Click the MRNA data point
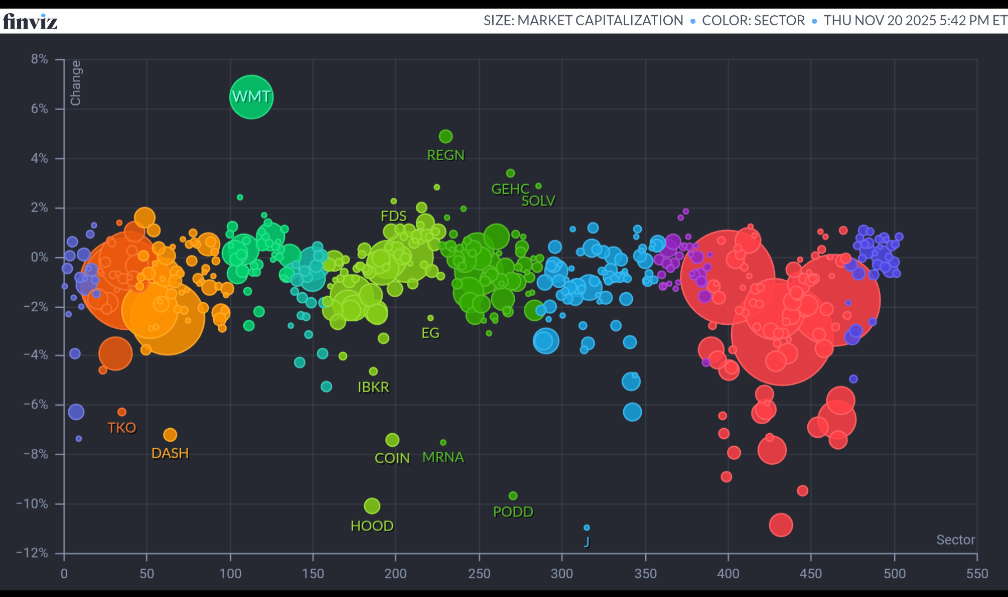 443,443
